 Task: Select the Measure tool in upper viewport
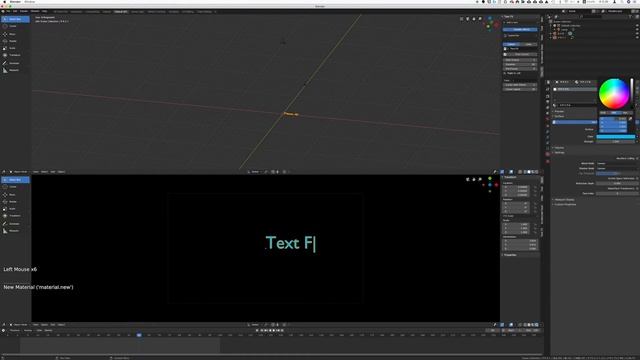click(15, 70)
